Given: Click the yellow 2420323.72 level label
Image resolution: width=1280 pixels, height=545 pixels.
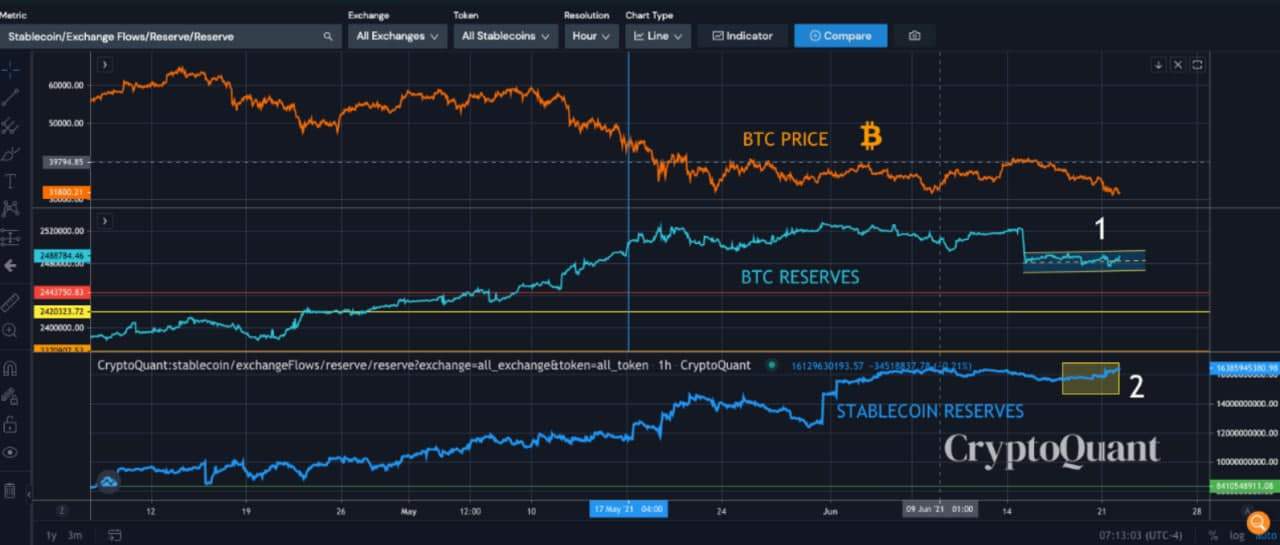Looking at the screenshot, I should [x=60, y=312].
